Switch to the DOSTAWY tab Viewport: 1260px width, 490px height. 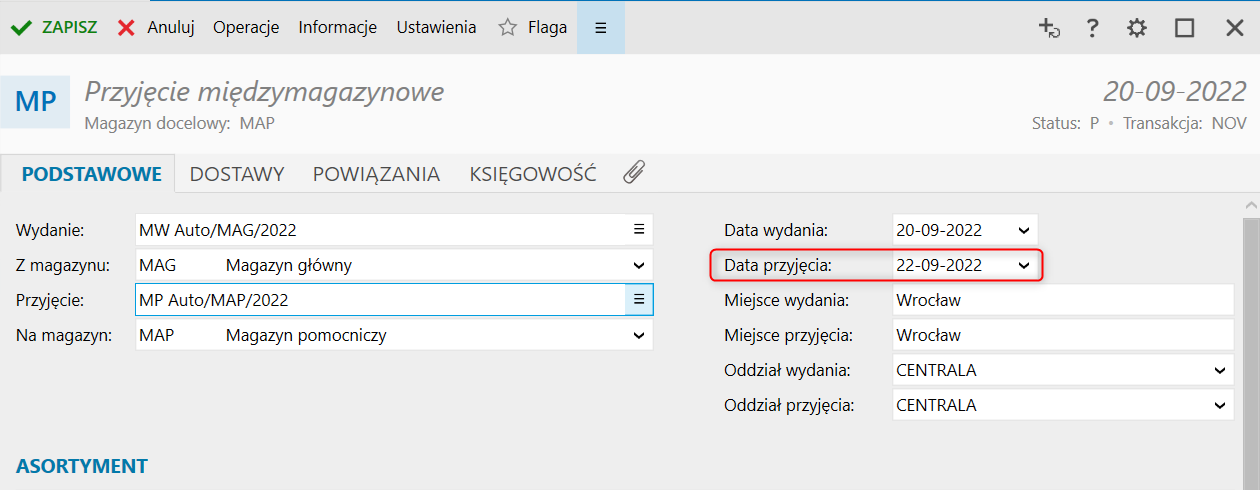[237, 174]
